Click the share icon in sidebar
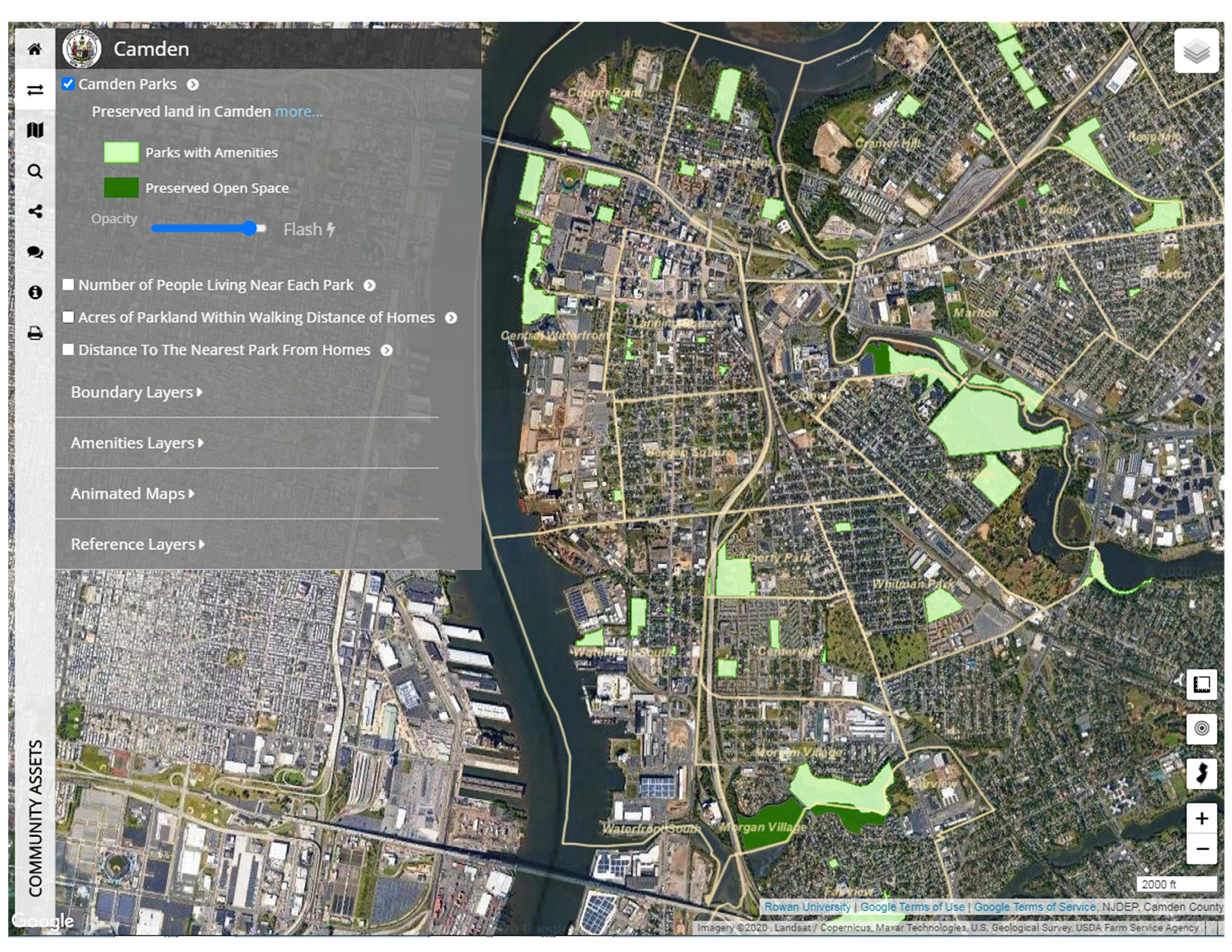The image size is (1232, 952). (34, 211)
